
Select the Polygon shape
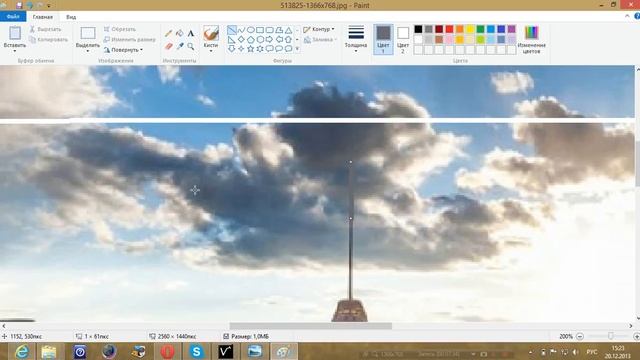click(279, 30)
